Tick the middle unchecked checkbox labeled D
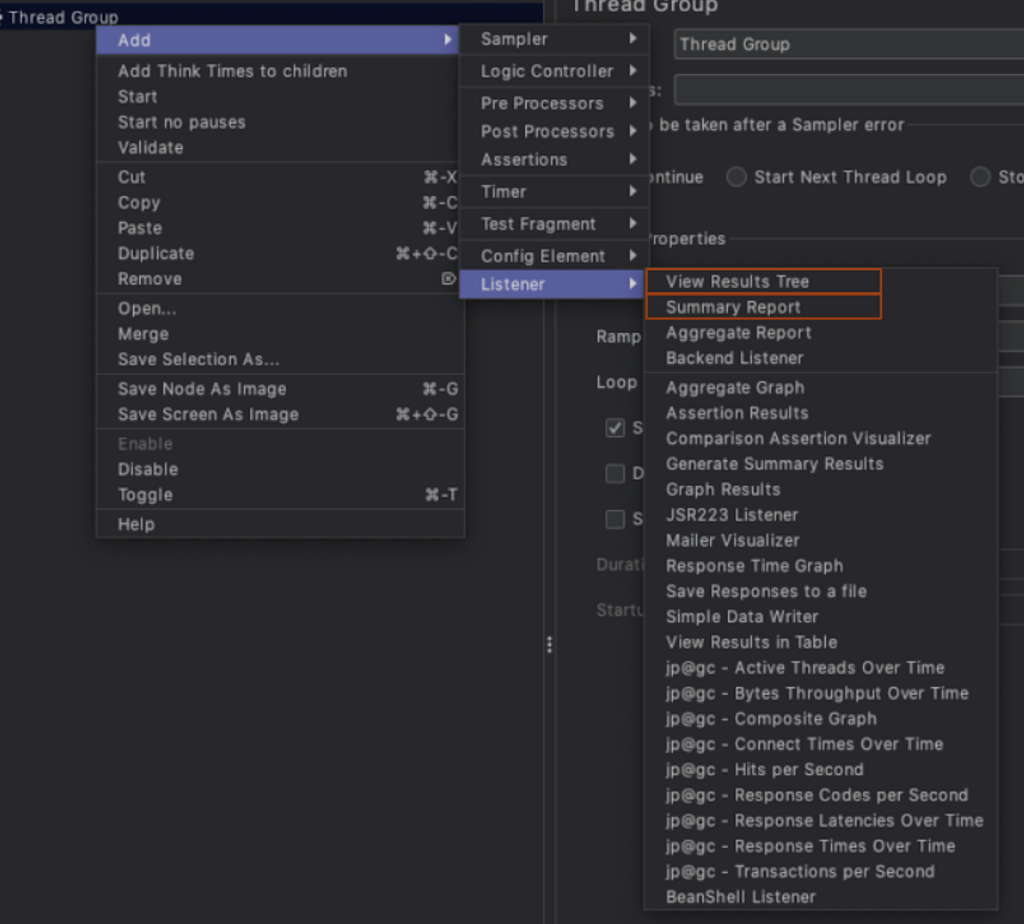This screenshot has height=924, width=1024. [615, 473]
